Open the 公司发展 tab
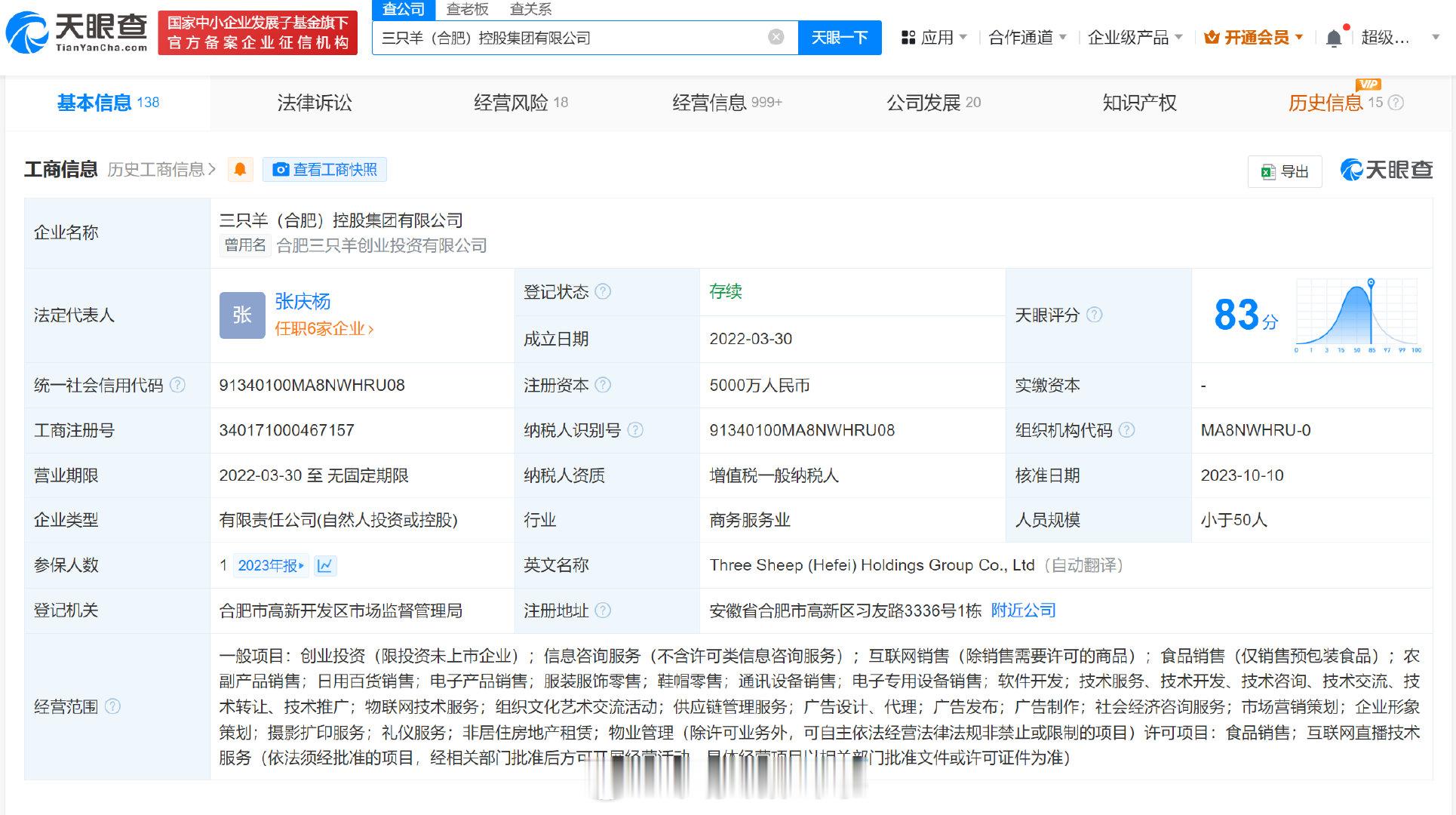This screenshot has height=815, width=1456. point(933,103)
